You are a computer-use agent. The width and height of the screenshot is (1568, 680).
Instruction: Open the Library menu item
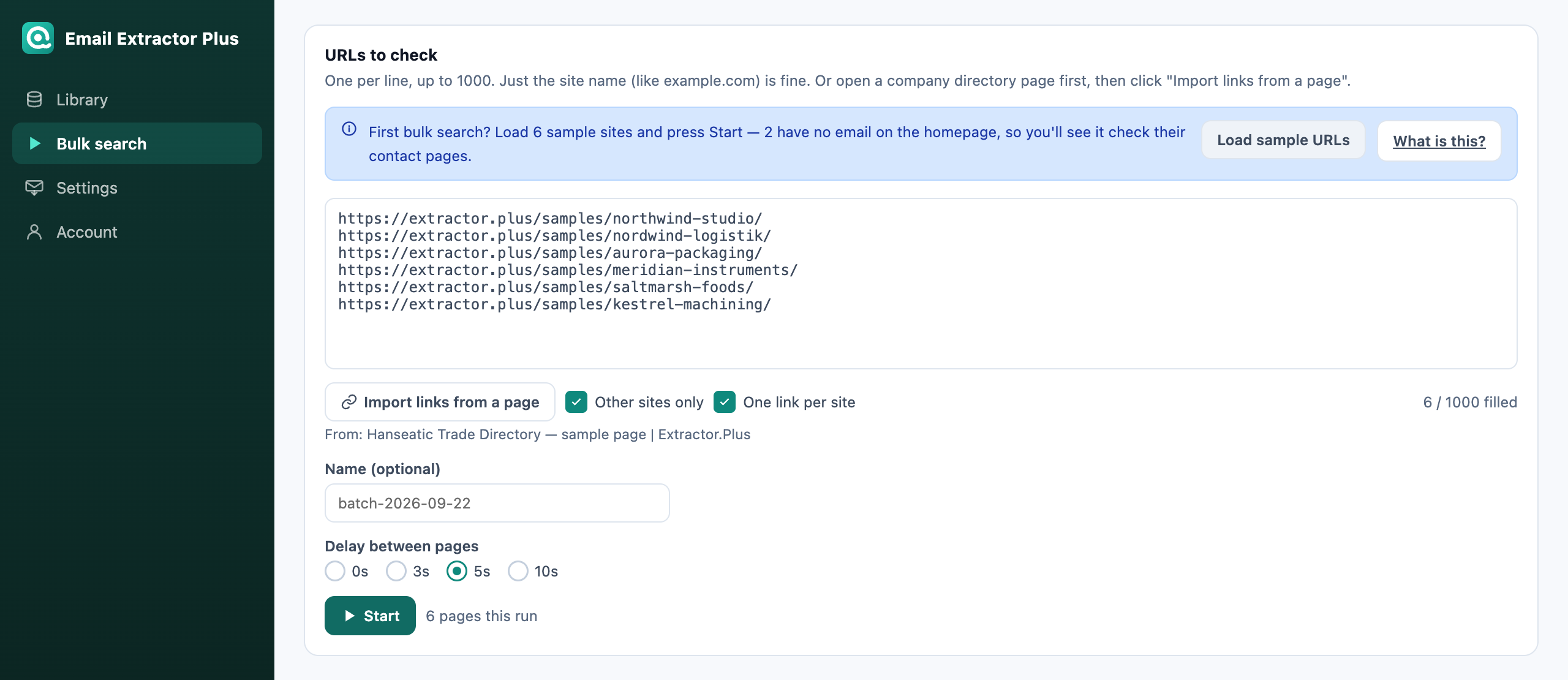pos(137,99)
